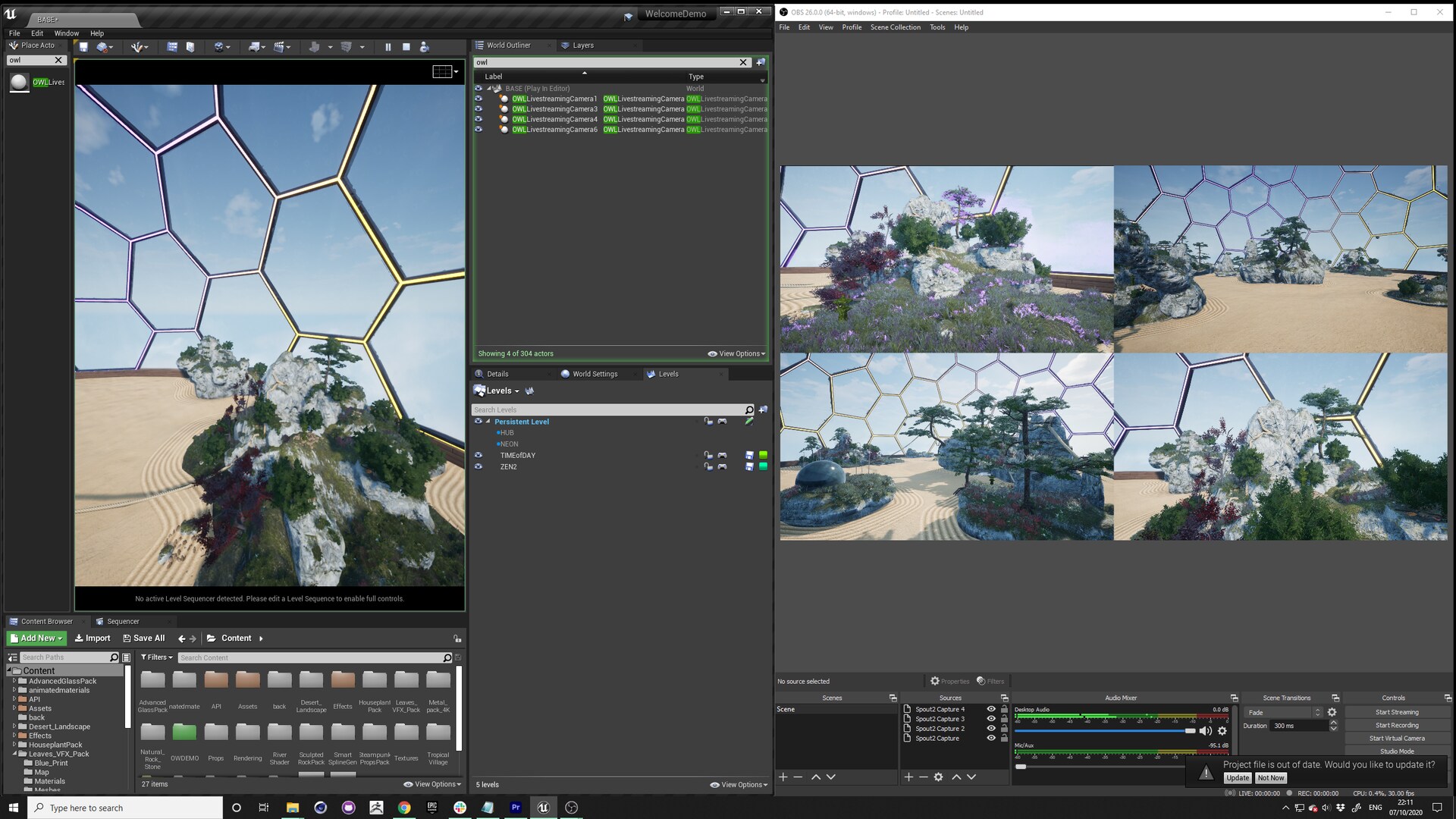Click the Build toolbar icon
Screen dimensions: 1456x819
[x=314, y=47]
